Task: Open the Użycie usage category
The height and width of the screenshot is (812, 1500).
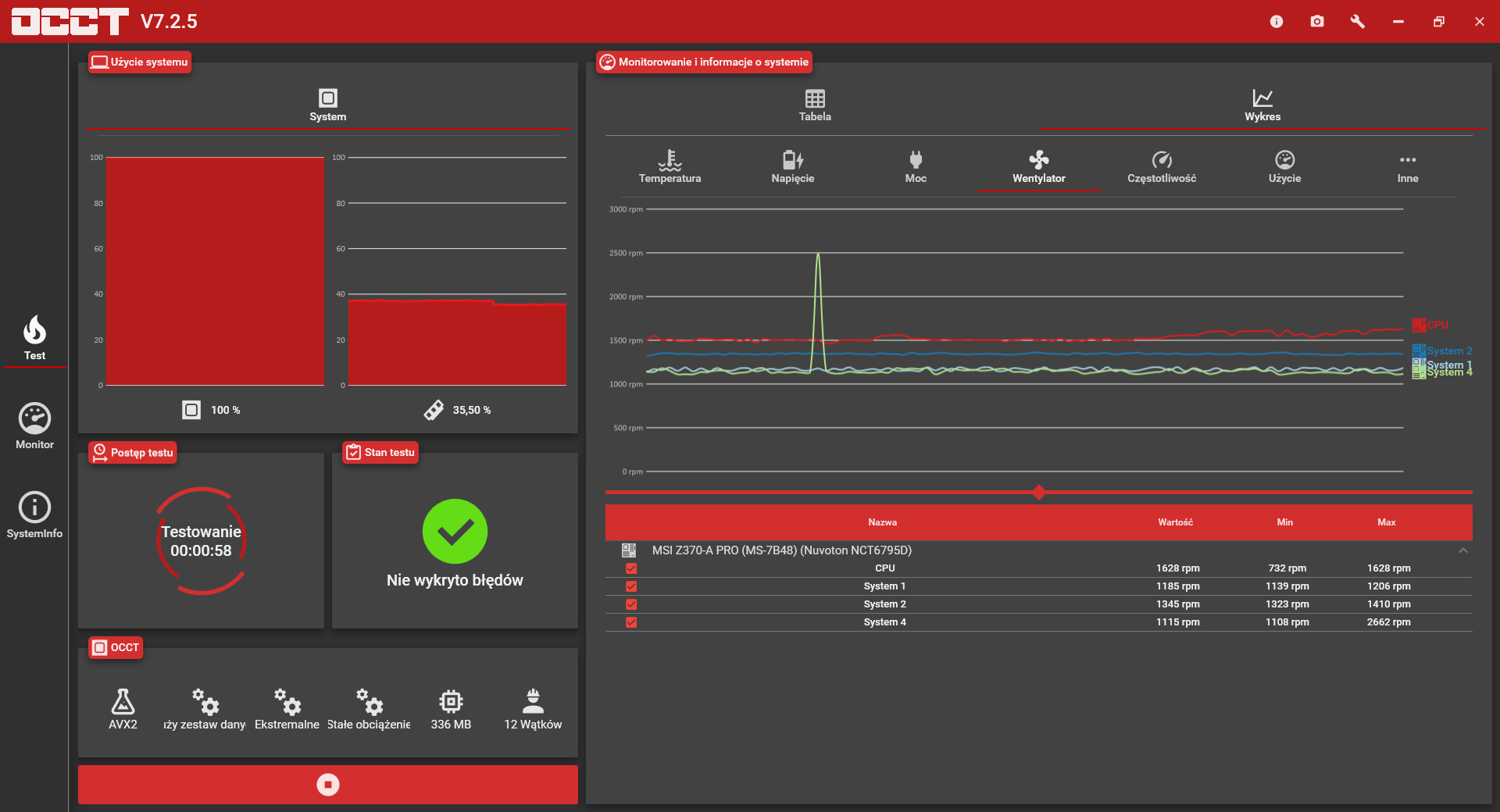Action: coord(1284,167)
